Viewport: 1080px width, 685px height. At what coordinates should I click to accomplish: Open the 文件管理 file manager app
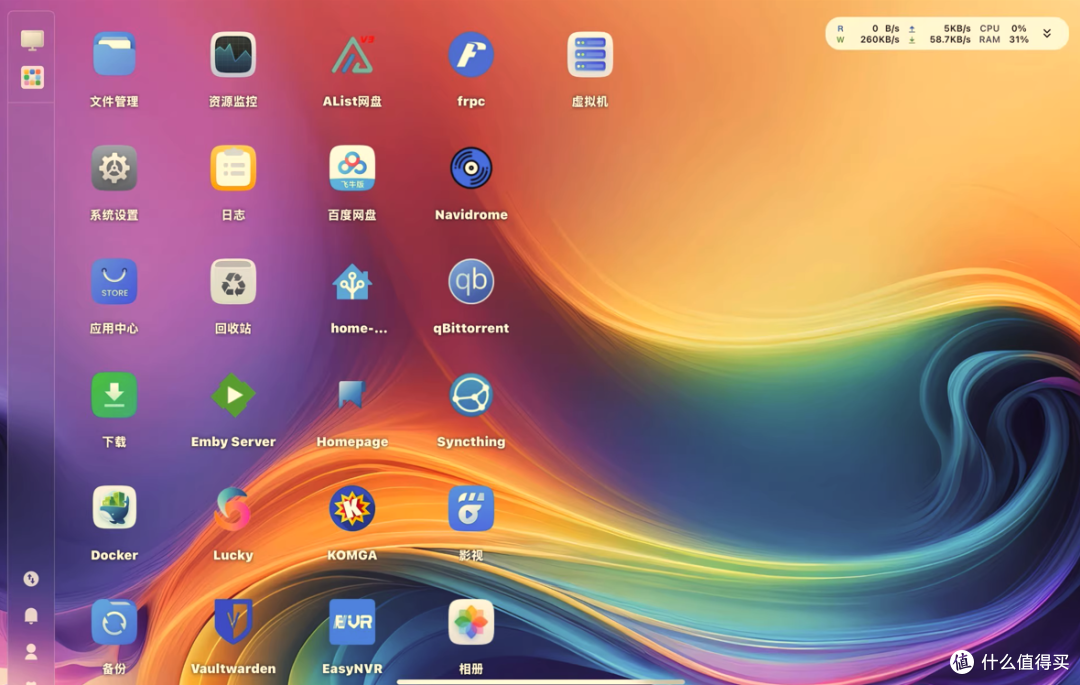[114, 54]
